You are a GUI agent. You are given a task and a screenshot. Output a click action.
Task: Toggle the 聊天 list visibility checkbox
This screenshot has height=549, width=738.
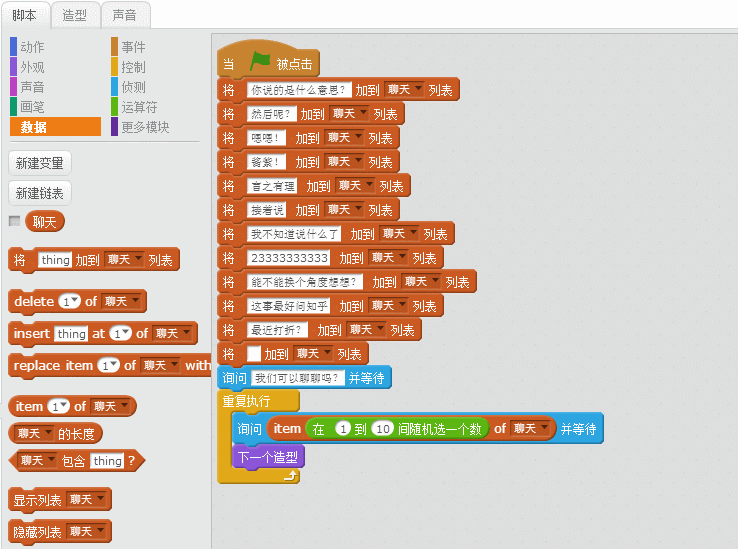pyautogui.click(x=15, y=221)
